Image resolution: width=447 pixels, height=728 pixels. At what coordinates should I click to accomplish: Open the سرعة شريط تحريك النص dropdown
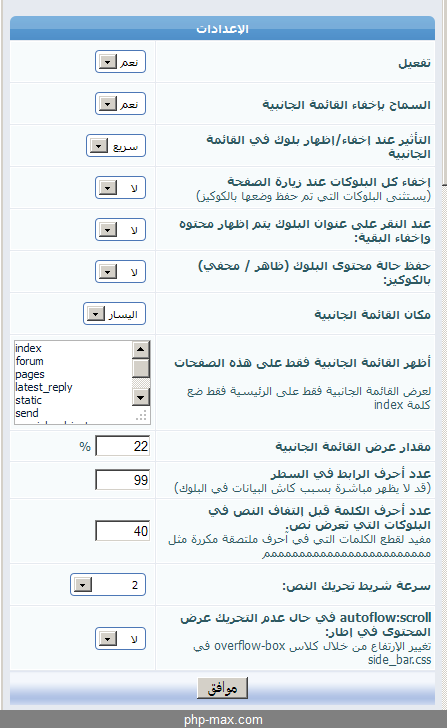point(108,585)
